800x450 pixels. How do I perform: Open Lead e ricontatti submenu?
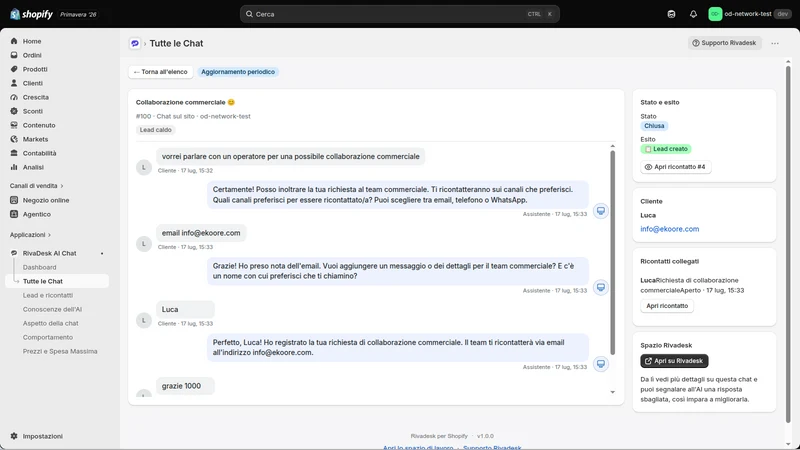click(47, 295)
